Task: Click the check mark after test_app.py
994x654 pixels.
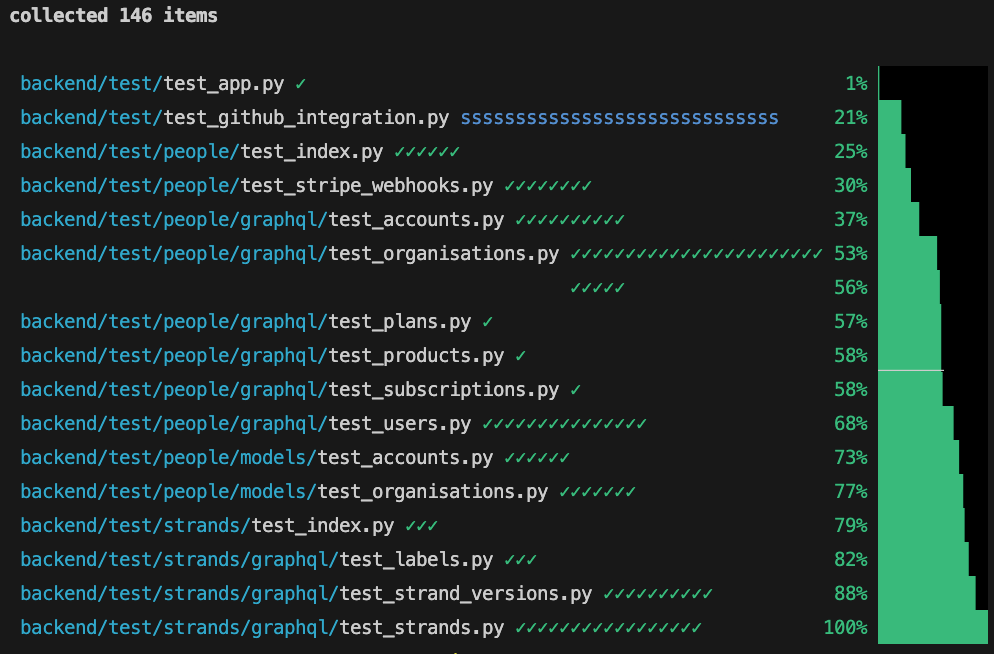Action: 301,84
